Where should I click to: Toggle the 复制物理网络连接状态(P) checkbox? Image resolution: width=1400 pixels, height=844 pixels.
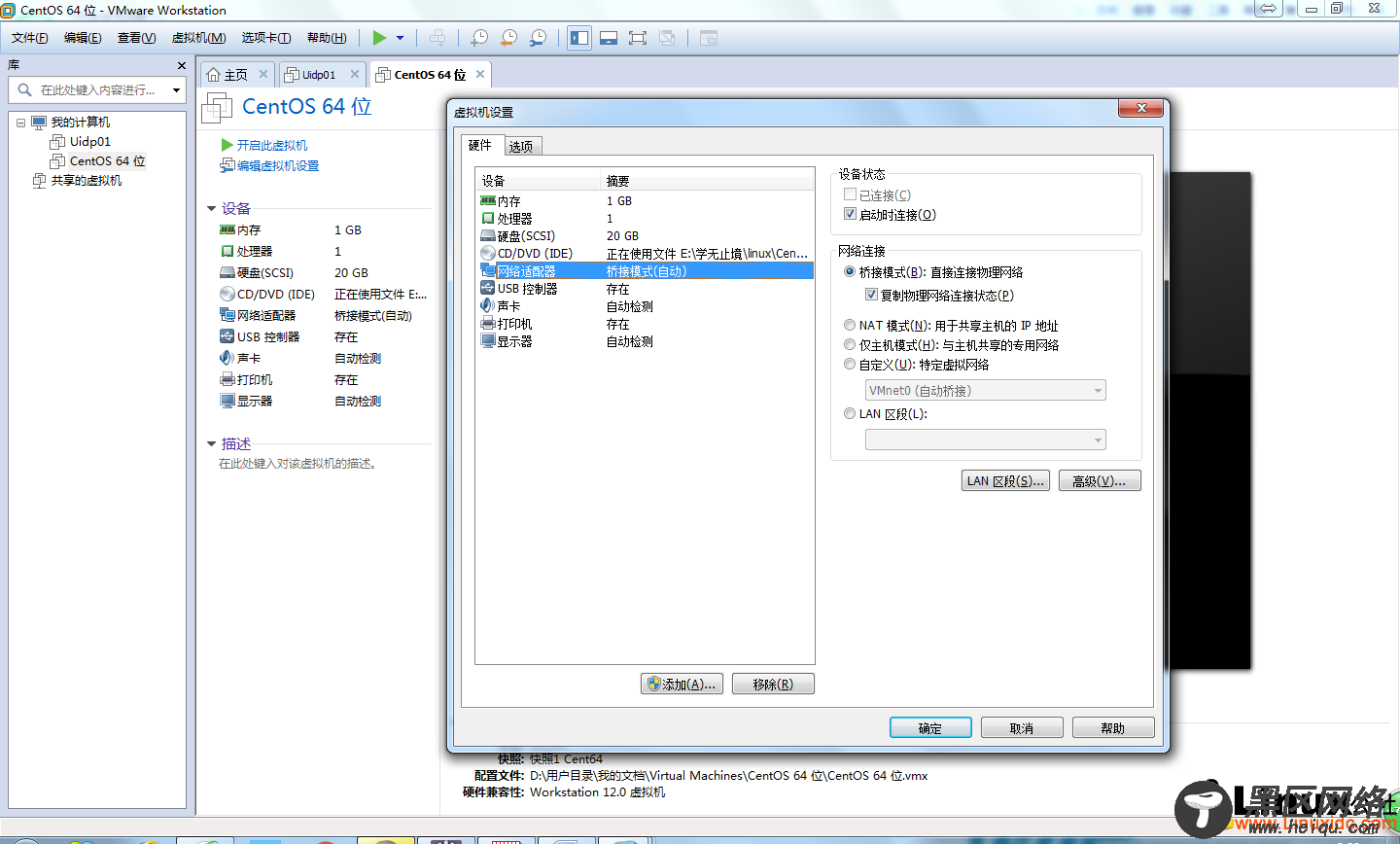tap(871, 295)
